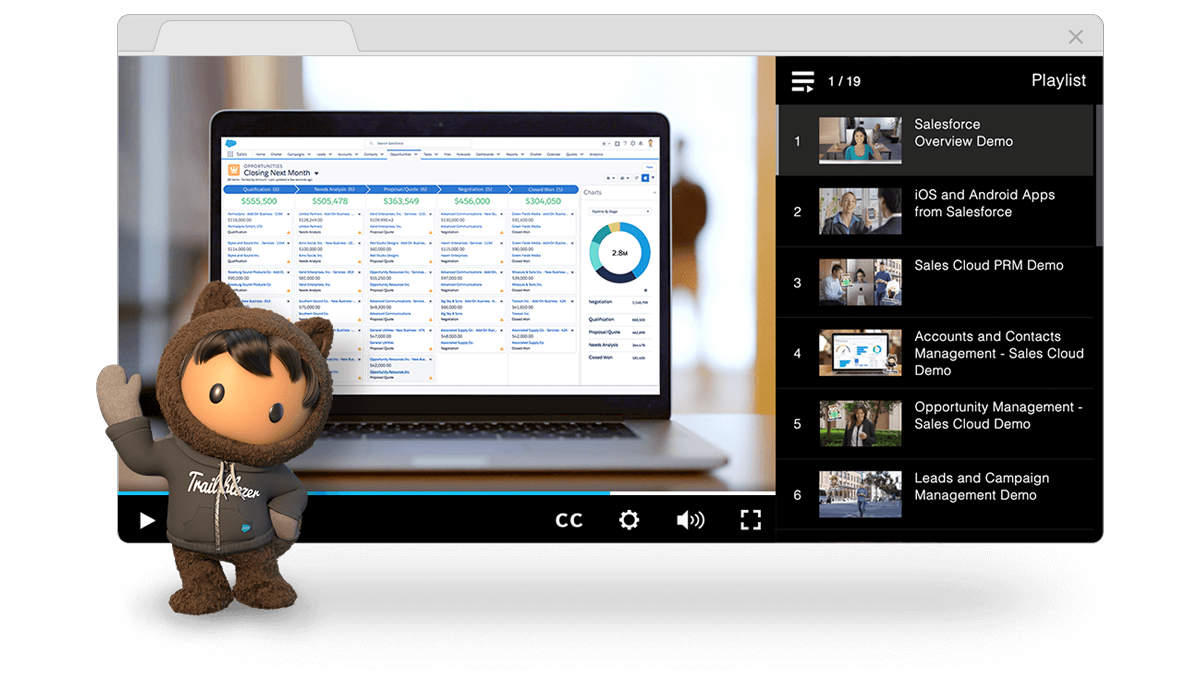Click the Charts panel heading

[593, 192]
